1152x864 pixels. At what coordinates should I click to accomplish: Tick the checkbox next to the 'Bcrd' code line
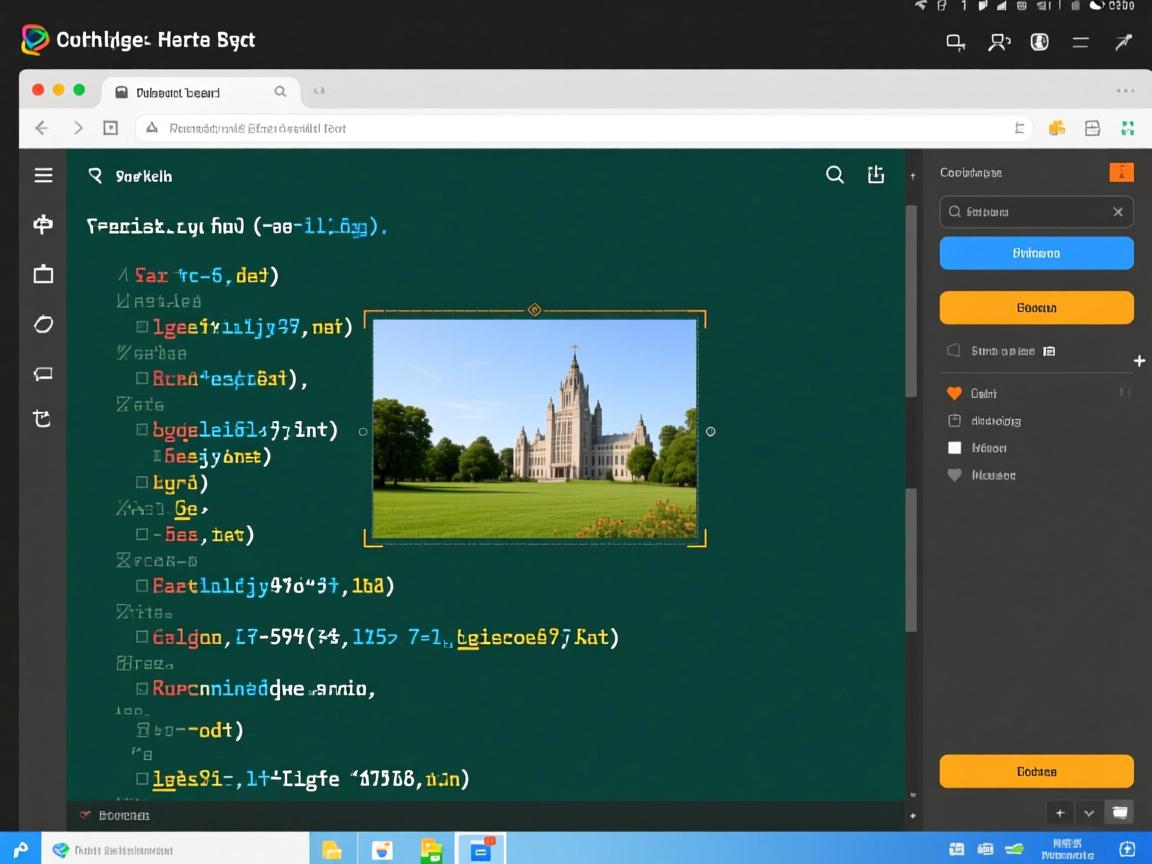click(142, 378)
